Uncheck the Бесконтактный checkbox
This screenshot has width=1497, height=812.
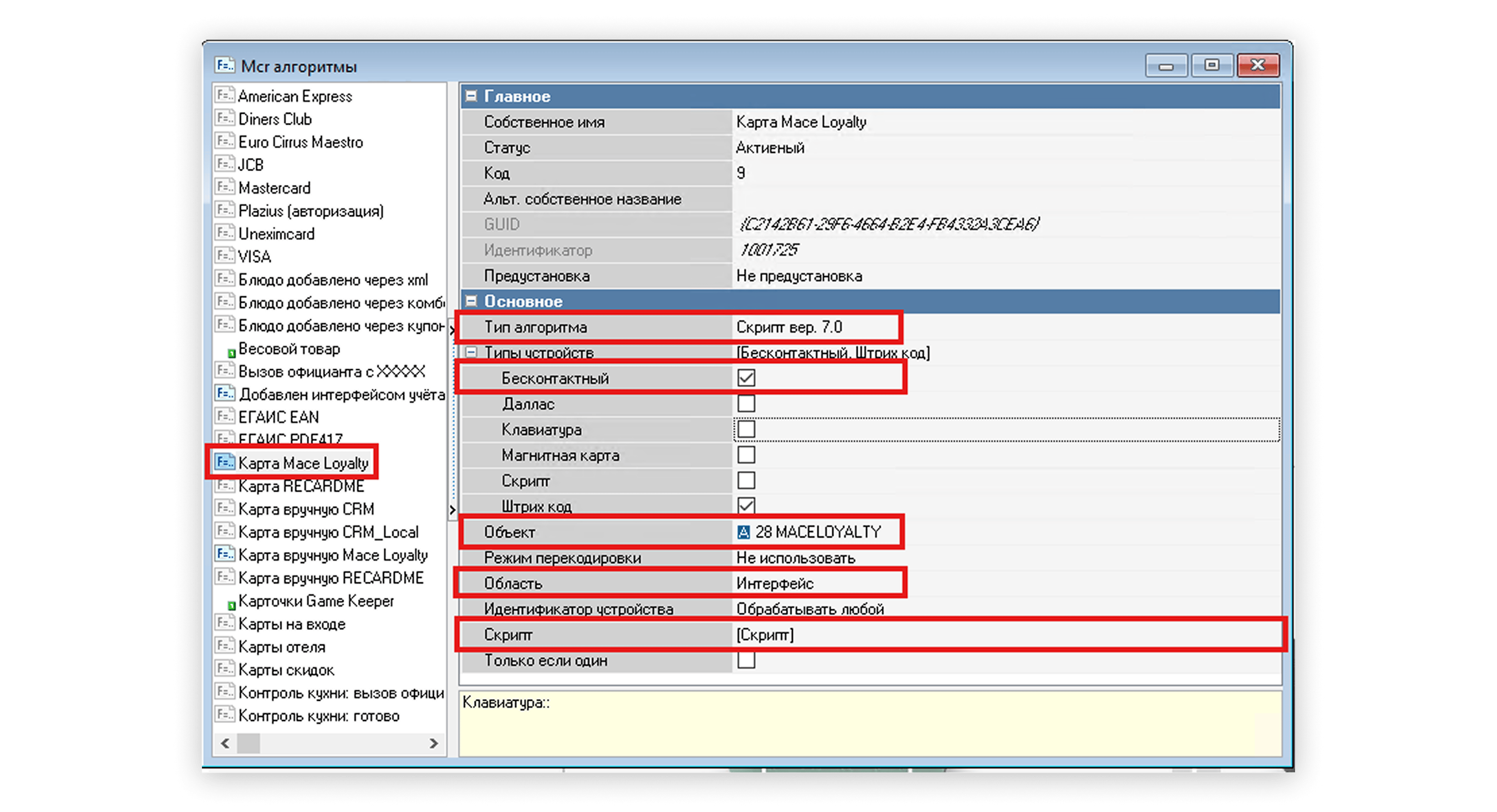[x=746, y=378]
